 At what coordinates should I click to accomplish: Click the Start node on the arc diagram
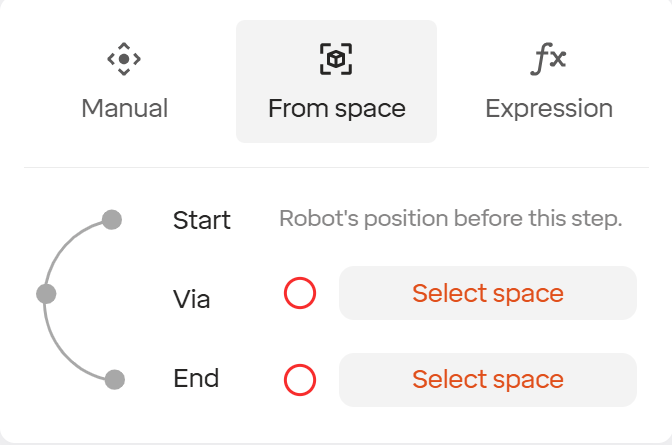[112, 219]
